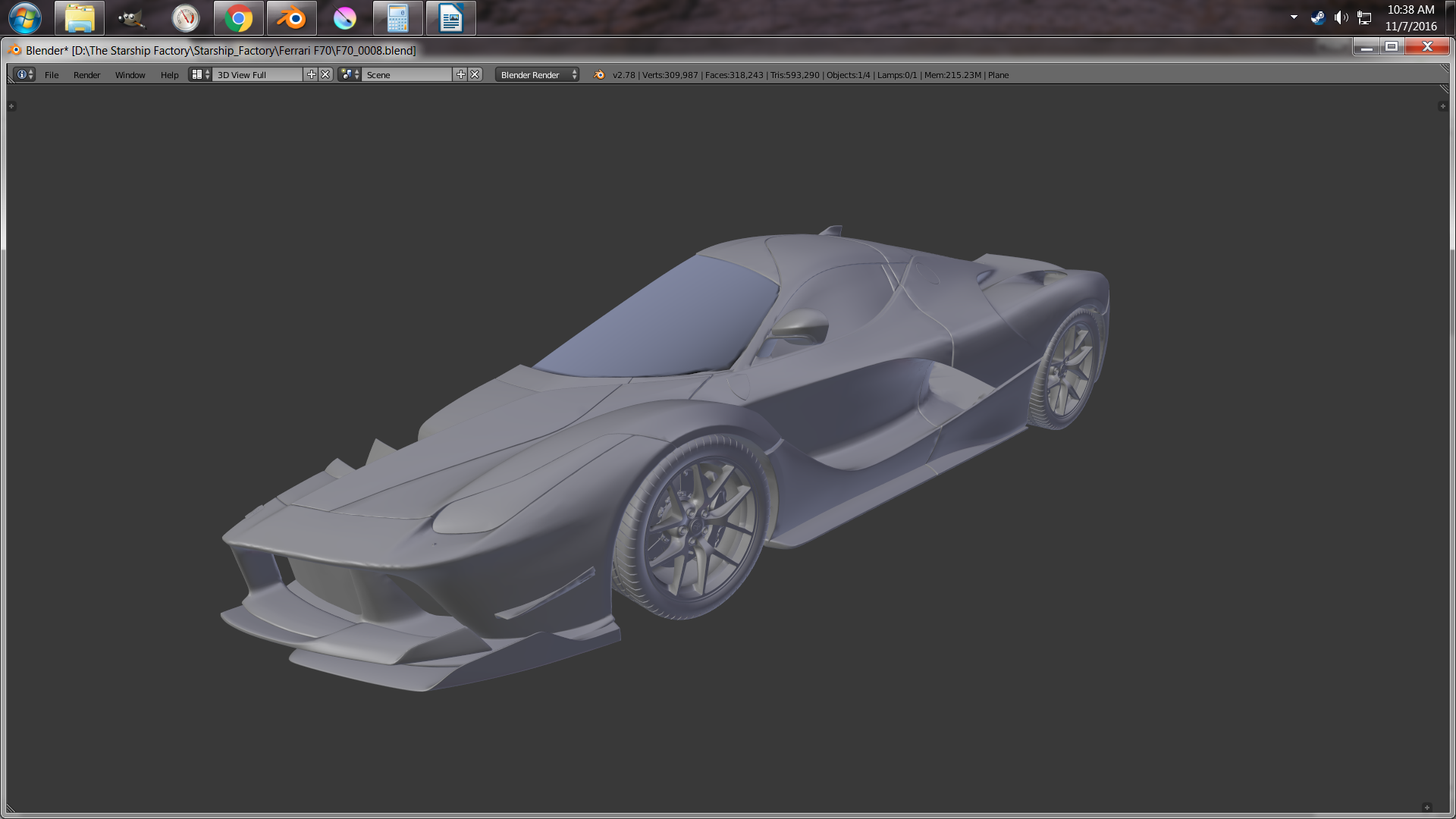Click the Mem:215.23M statistic

coord(952,75)
